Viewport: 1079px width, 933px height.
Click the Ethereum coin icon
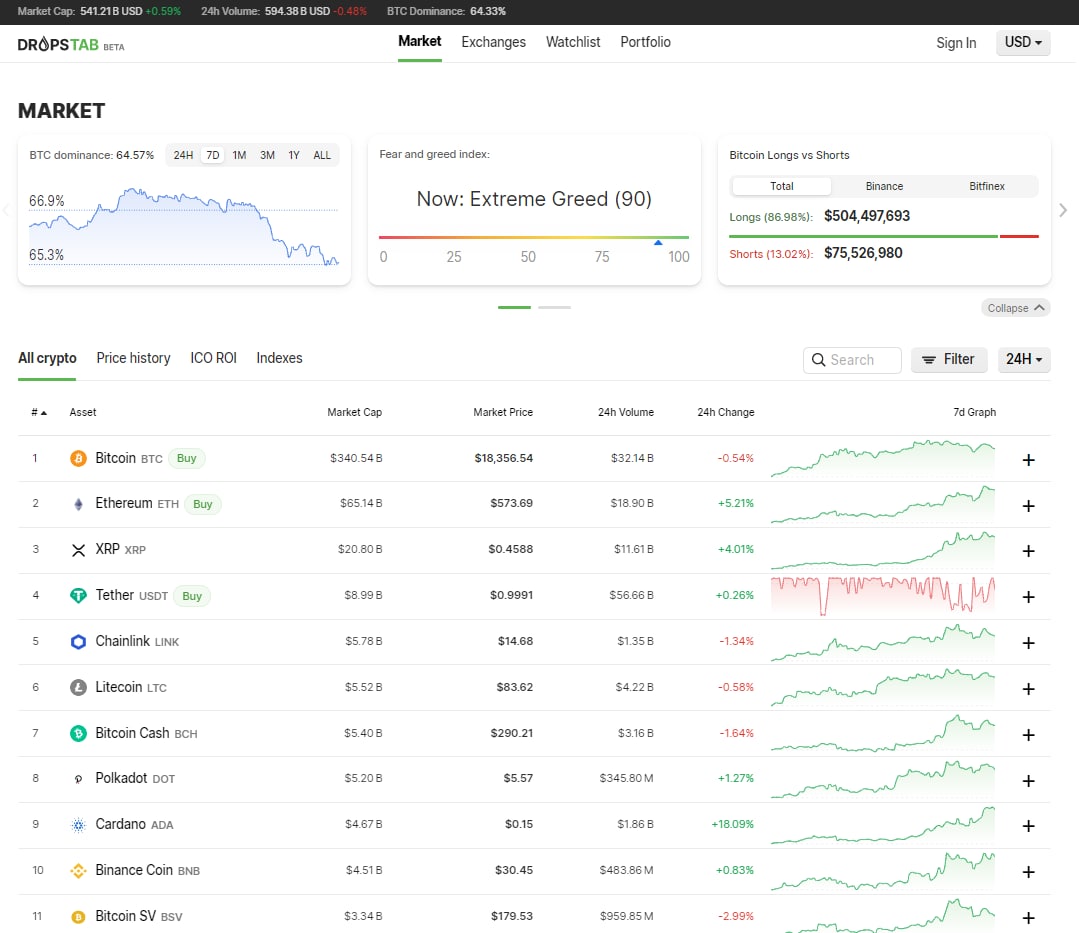point(78,504)
